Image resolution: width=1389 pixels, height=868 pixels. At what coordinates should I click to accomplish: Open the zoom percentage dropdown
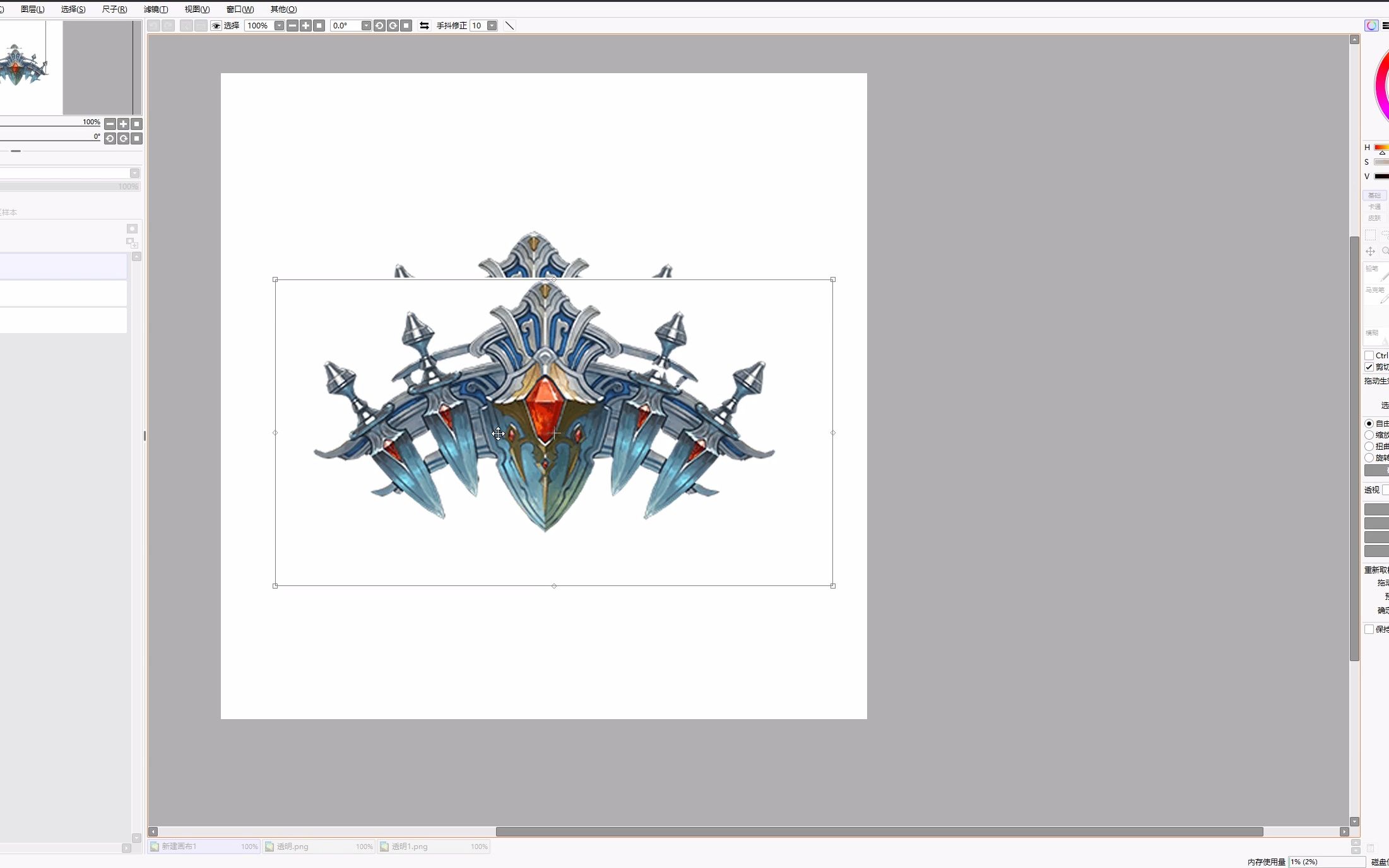(279, 26)
